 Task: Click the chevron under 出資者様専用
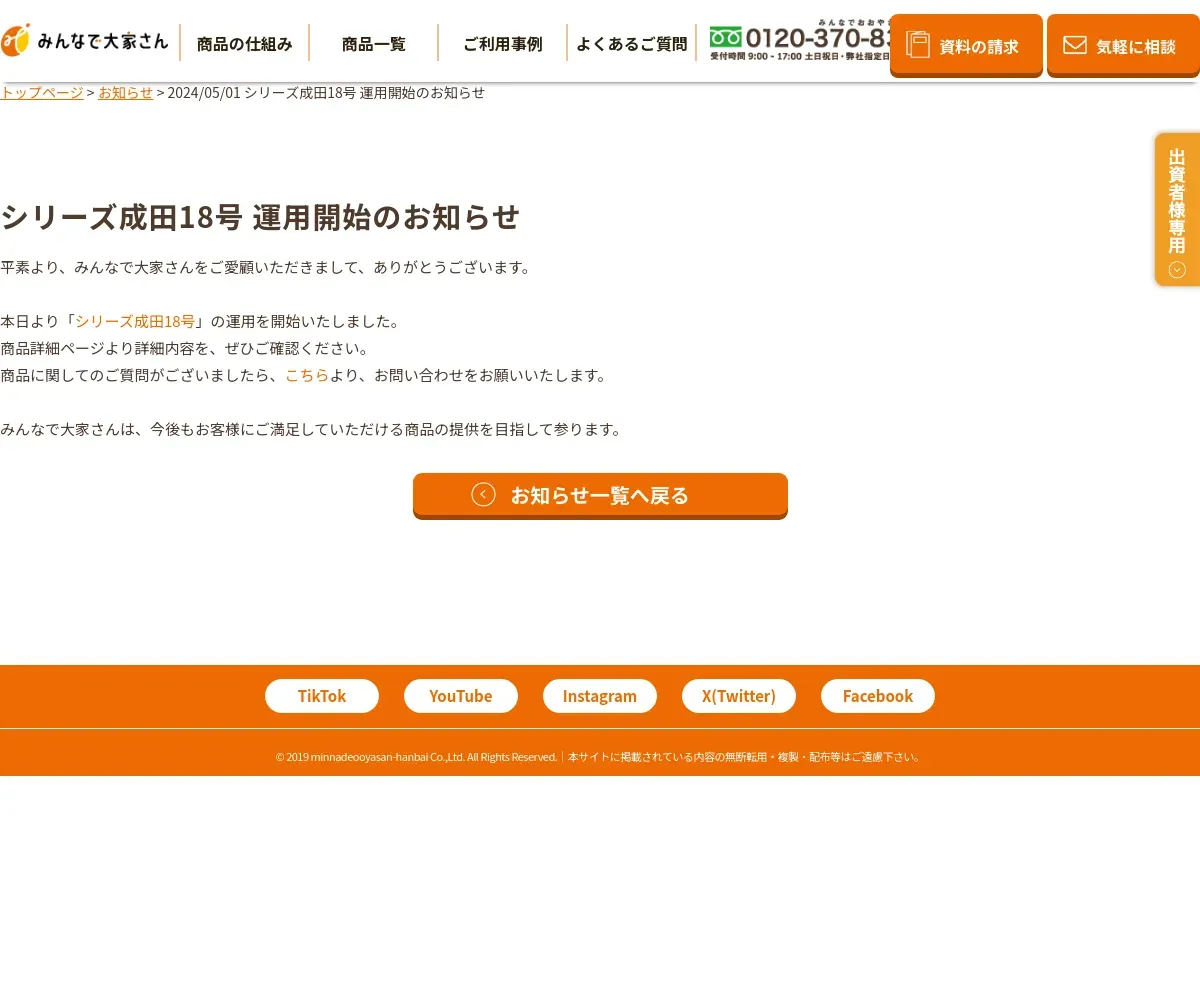click(x=1177, y=269)
